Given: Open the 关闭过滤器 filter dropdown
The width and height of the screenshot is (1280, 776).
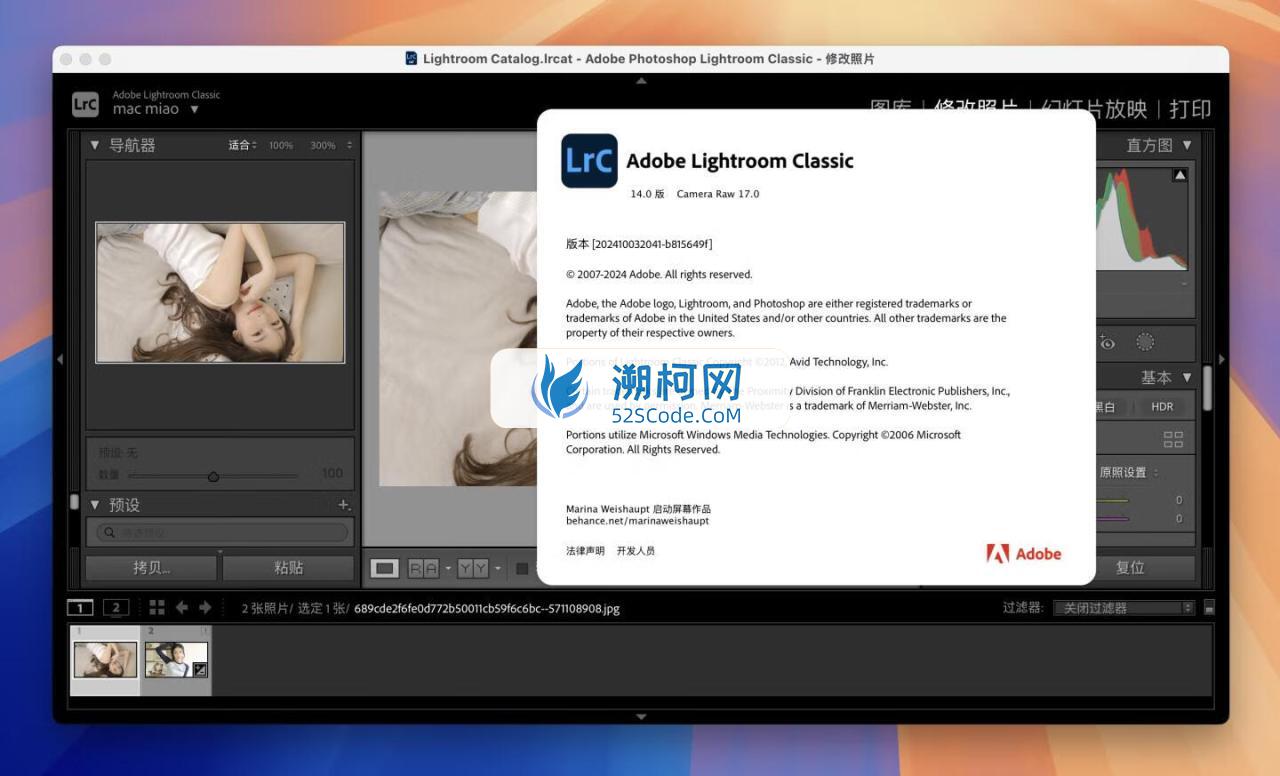Looking at the screenshot, I should [x=1125, y=607].
